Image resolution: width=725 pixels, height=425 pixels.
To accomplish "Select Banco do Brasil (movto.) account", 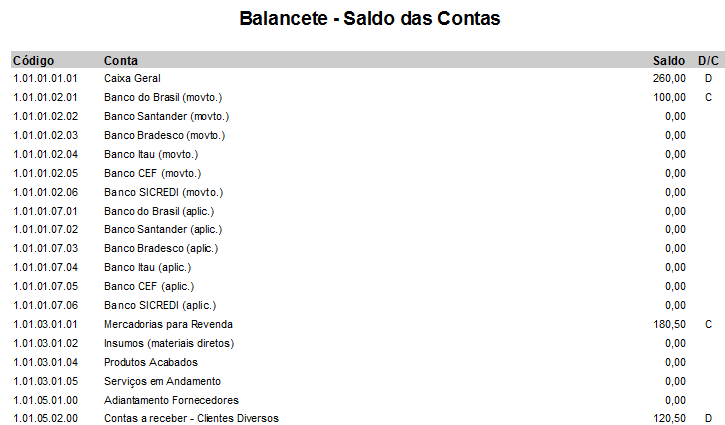I will (x=162, y=97).
